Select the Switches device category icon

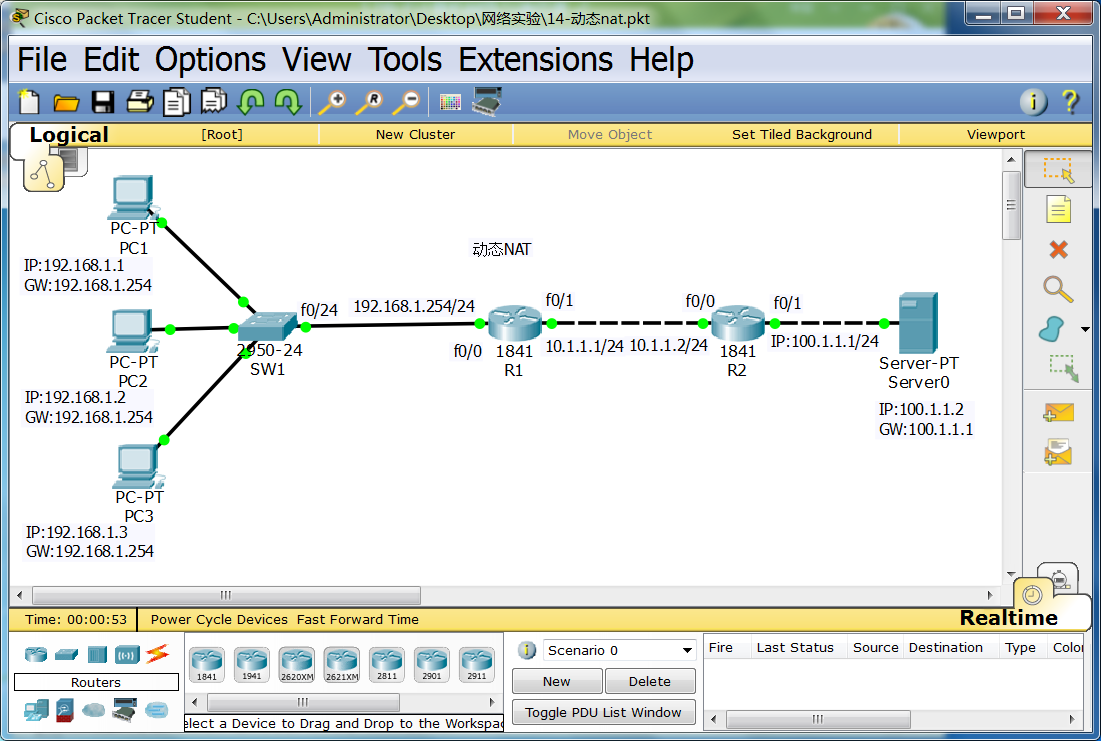[x=67, y=655]
